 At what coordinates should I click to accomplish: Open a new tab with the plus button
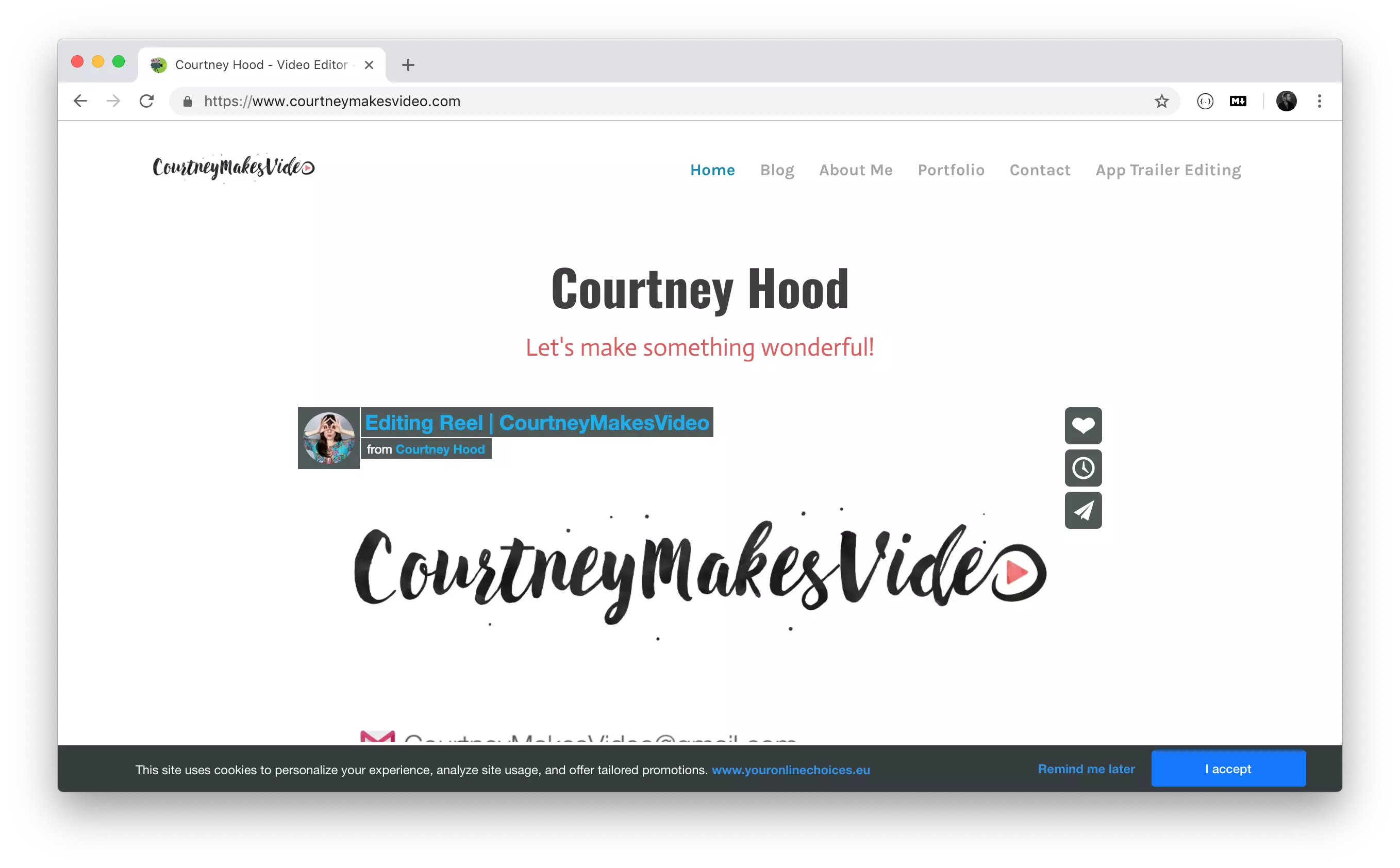click(x=408, y=65)
